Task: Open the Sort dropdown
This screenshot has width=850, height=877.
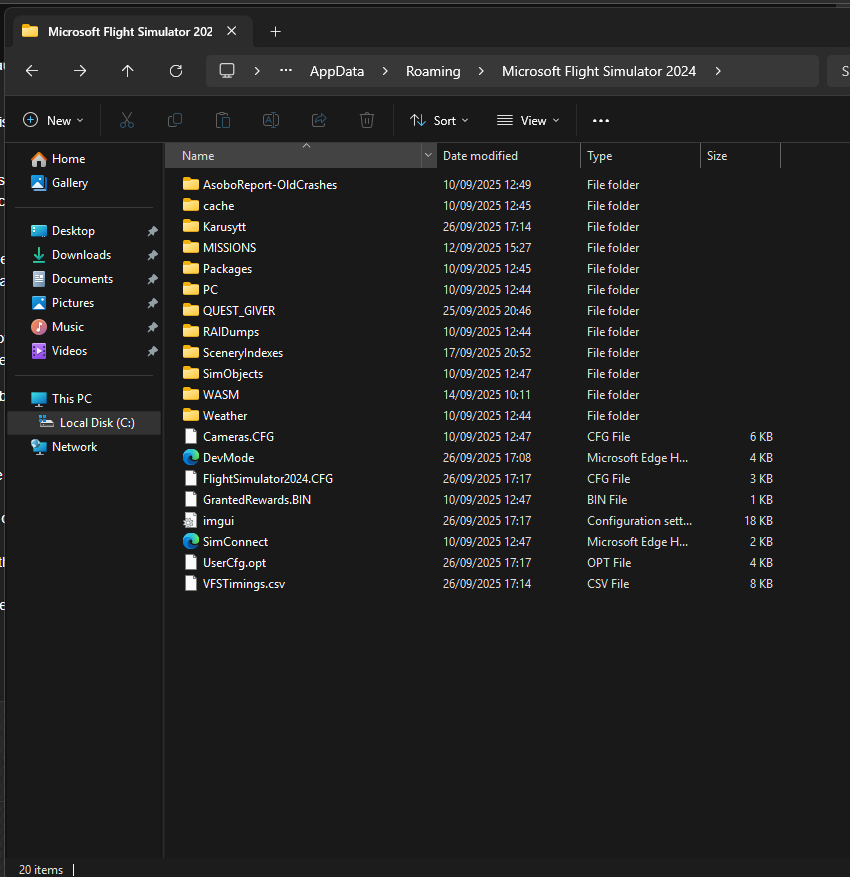Action: pyautogui.click(x=439, y=120)
